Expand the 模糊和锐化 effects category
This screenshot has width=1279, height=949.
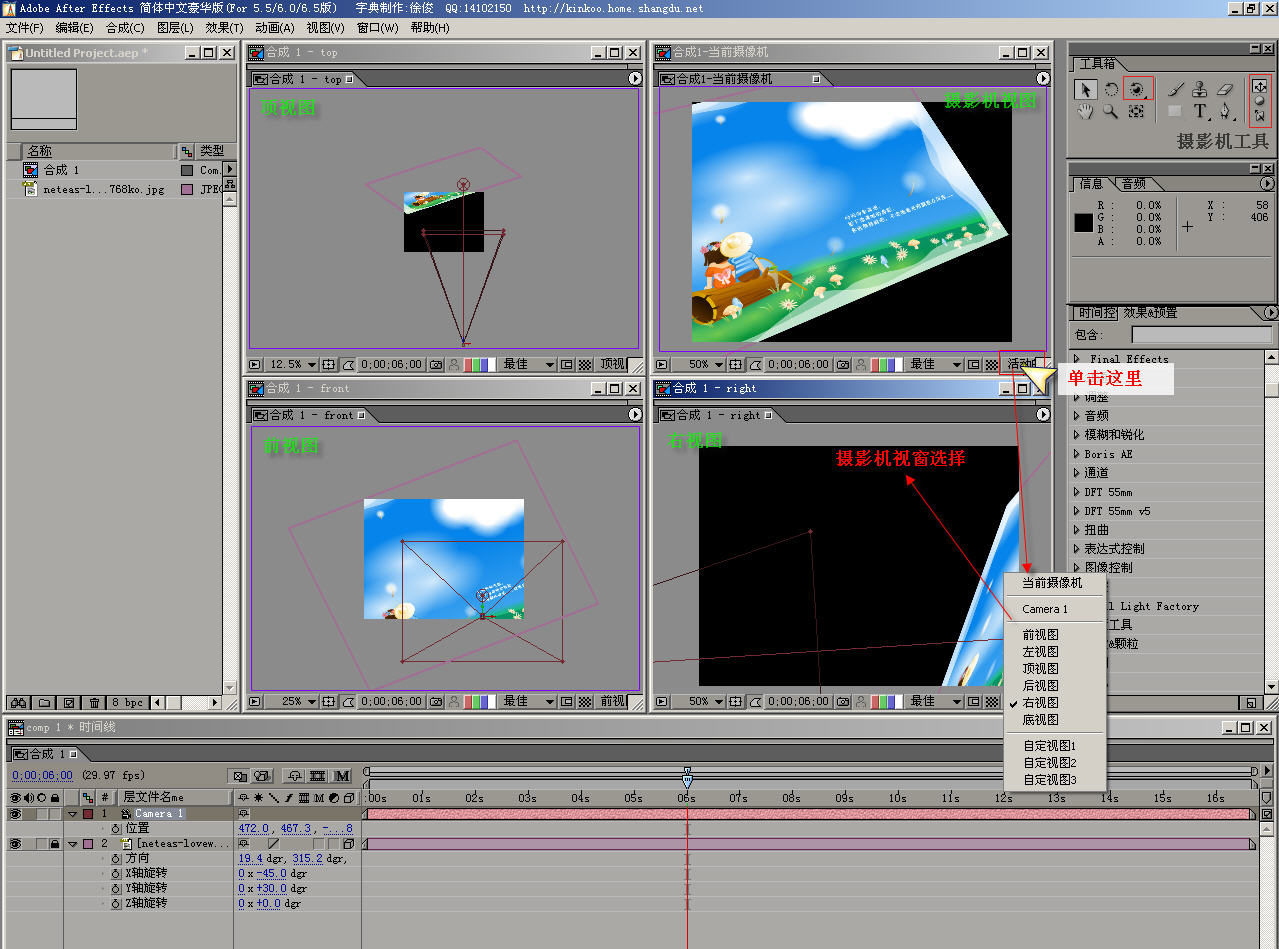coord(1077,435)
